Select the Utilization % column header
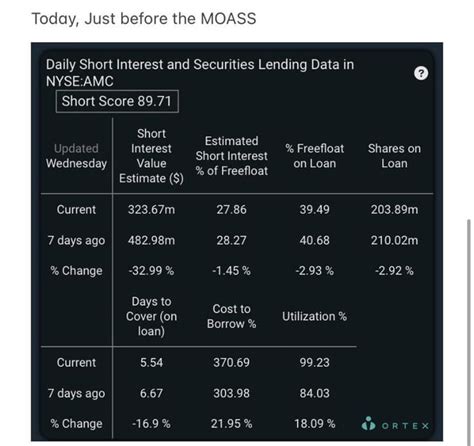This screenshot has width=474, height=446. point(314,316)
